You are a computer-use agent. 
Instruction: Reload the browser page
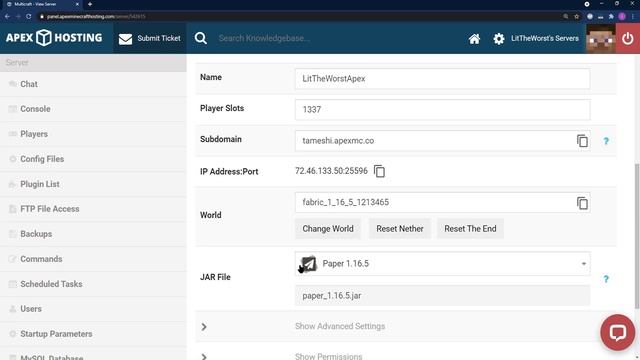(x=29, y=16)
